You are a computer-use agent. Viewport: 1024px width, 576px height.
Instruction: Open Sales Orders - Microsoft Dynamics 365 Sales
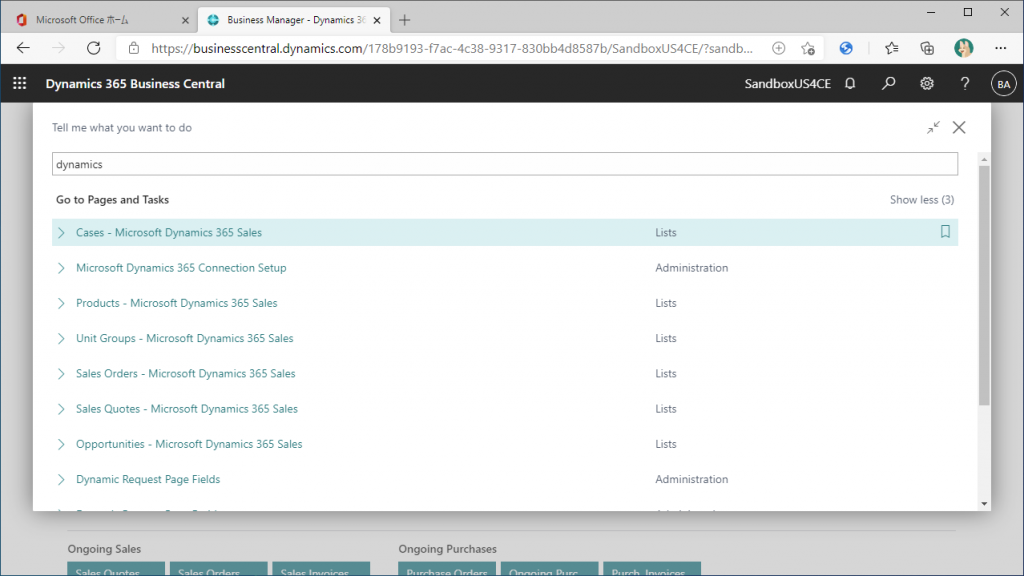(185, 374)
